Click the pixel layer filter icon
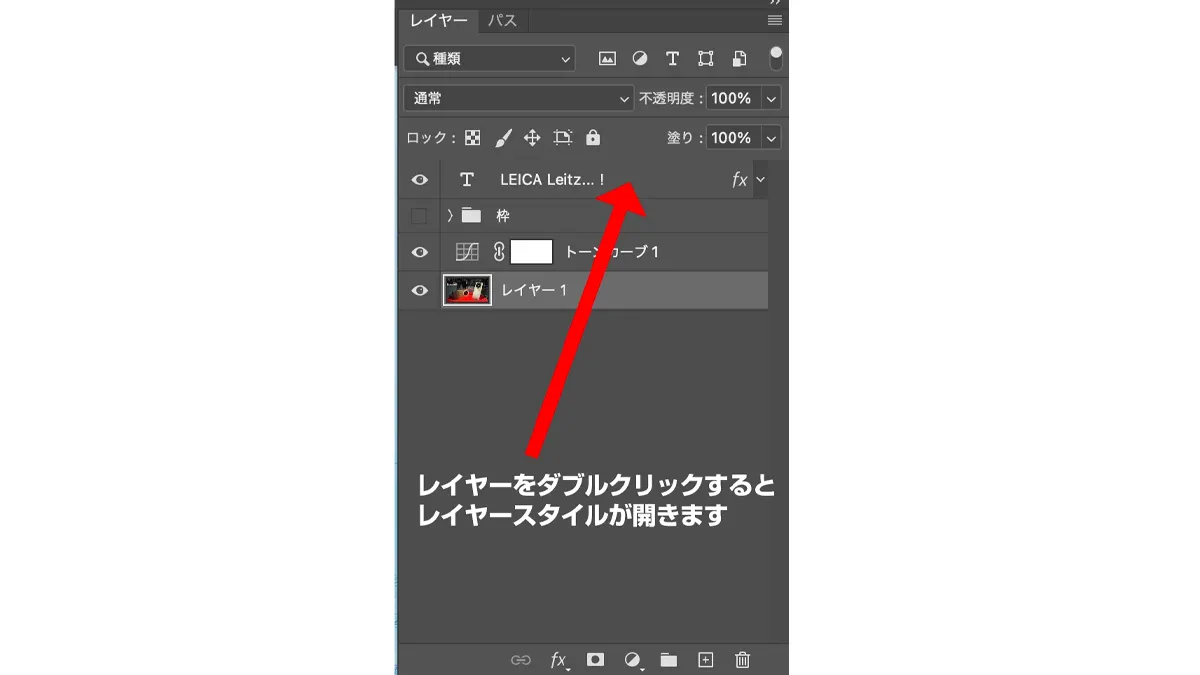Screen dimensions: 1200x675 point(607,59)
